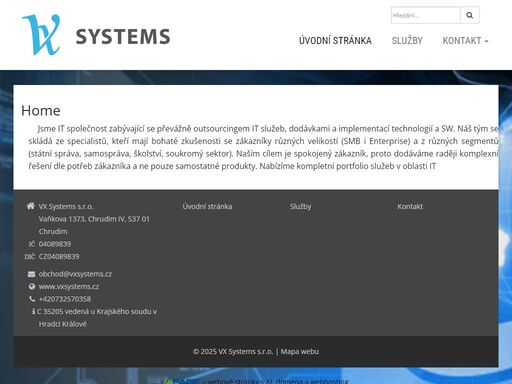Open the Služby menu item
This screenshot has width=512, height=384.
[x=407, y=41]
